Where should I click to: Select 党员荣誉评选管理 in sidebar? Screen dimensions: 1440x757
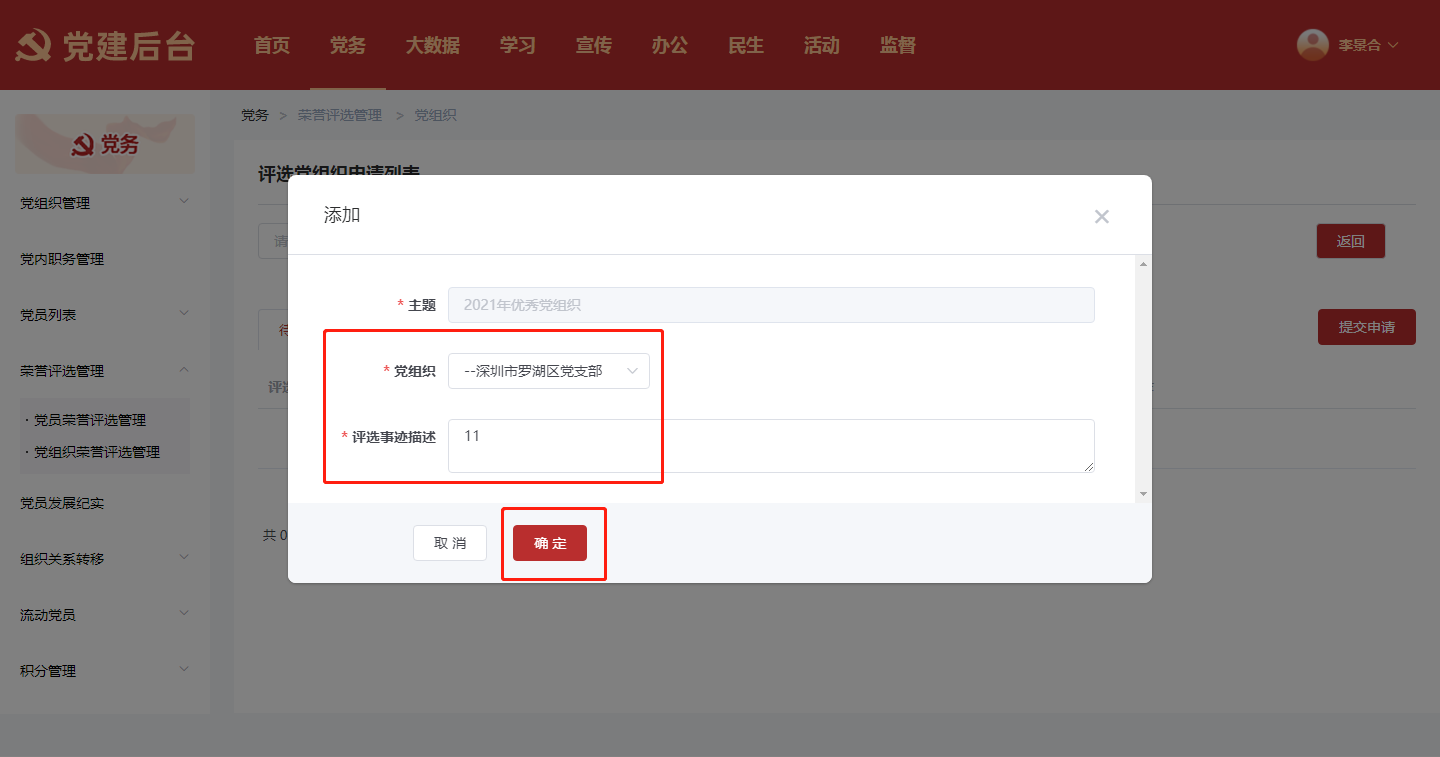[x=97, y=420]
